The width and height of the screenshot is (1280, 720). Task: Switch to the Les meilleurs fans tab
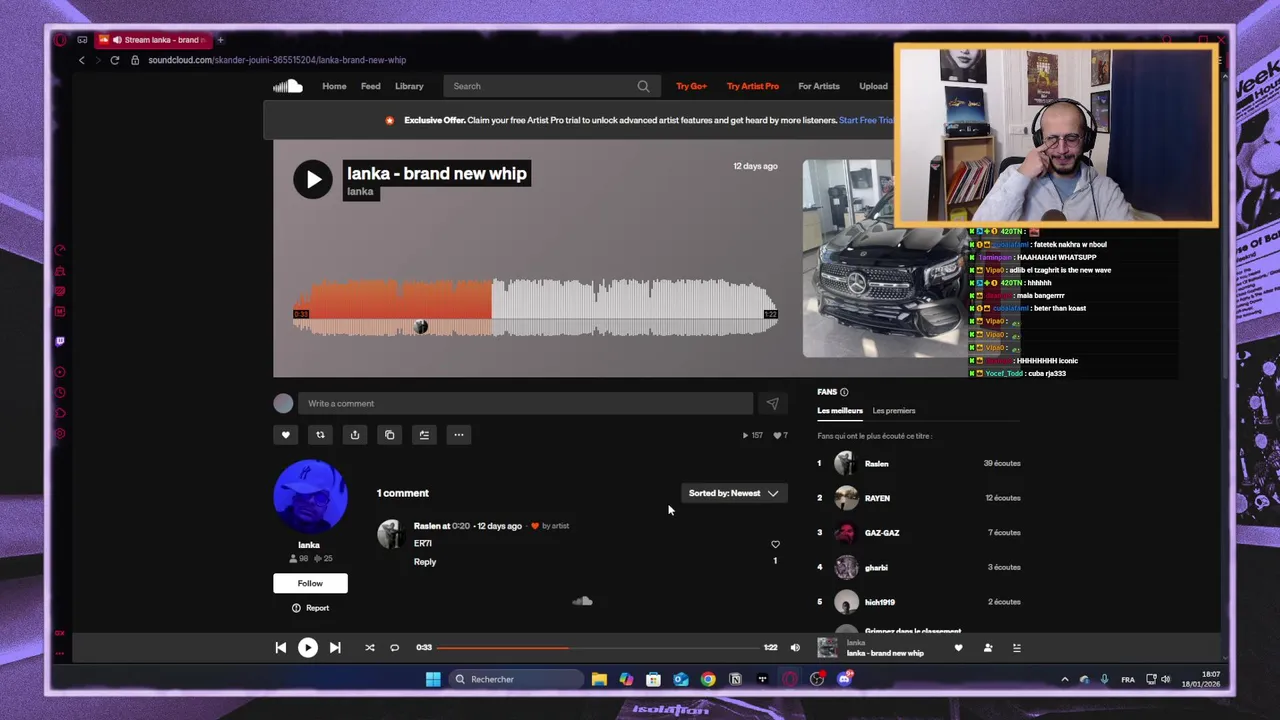click(840, 411)
